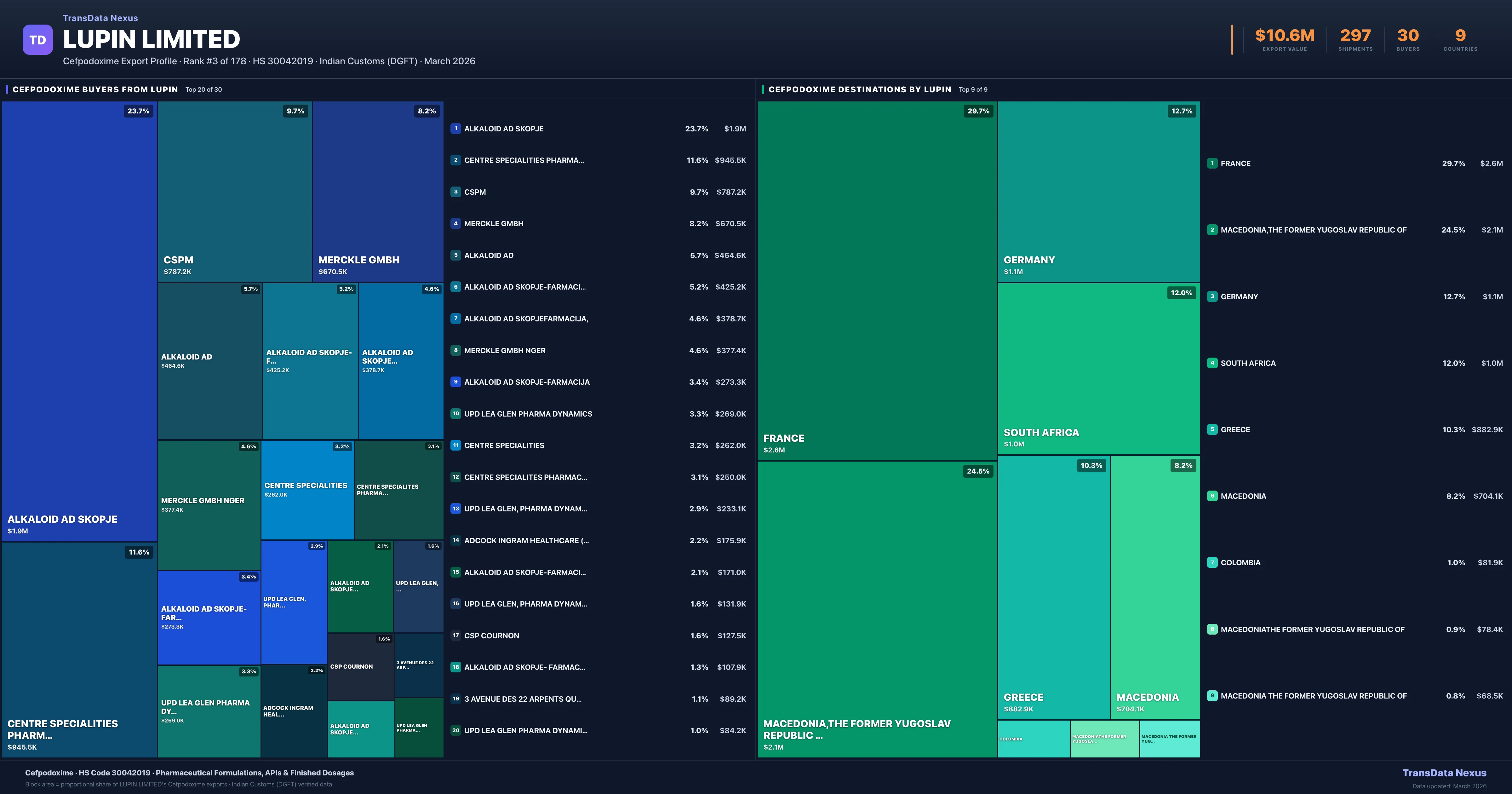The height and width of the screenshot is (794, 1512).
Task: Click rank badge 1 next to FRANCE destination
Action: [x=1213, y=164]
